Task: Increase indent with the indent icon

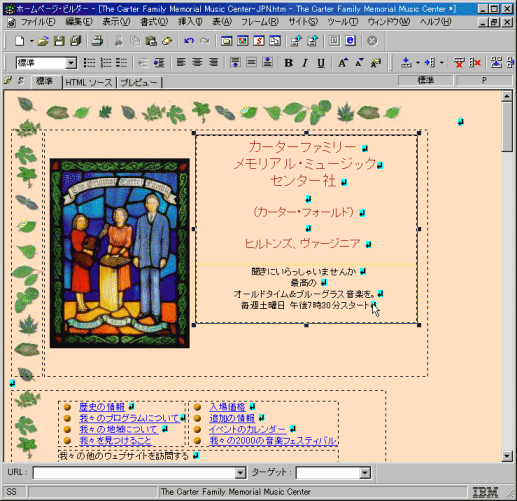Action: click(x=160, y=63)
